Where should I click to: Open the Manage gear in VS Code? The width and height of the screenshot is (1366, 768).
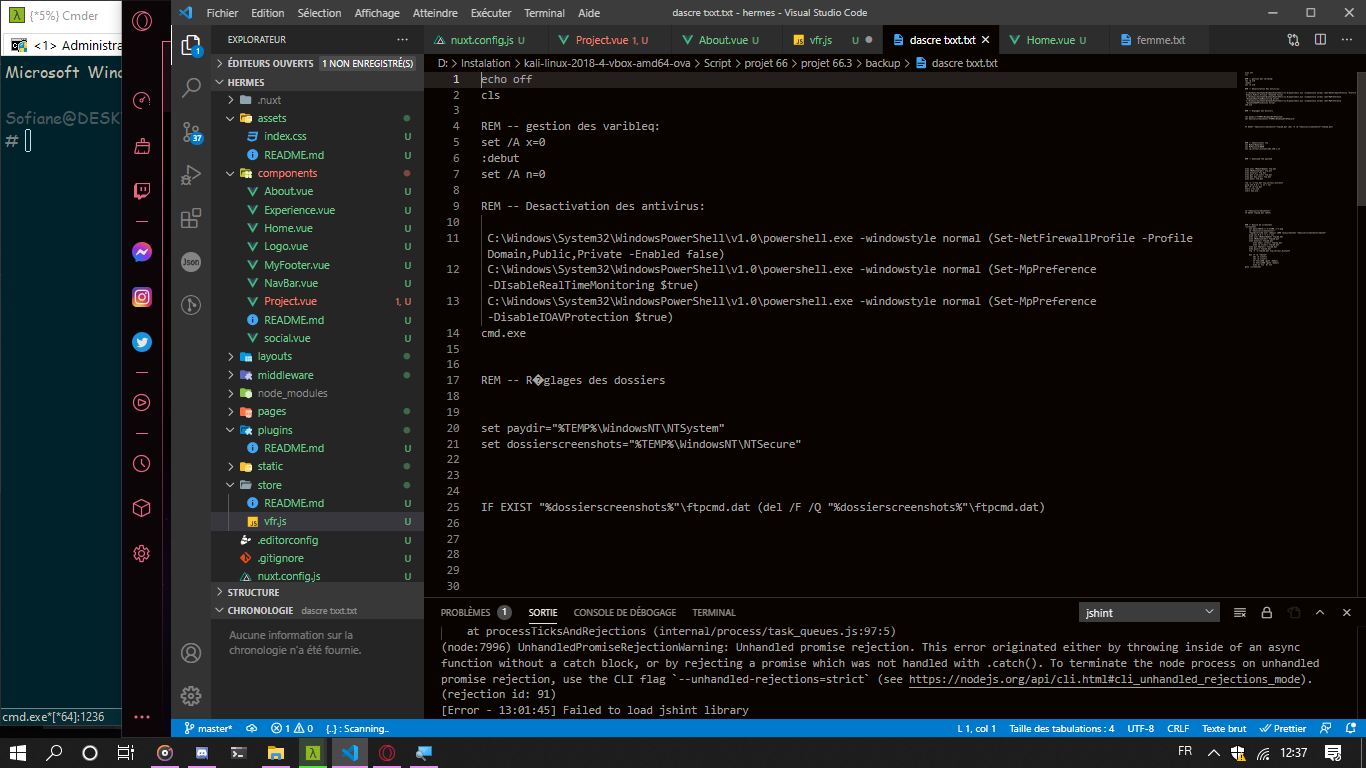pos(191,696)
